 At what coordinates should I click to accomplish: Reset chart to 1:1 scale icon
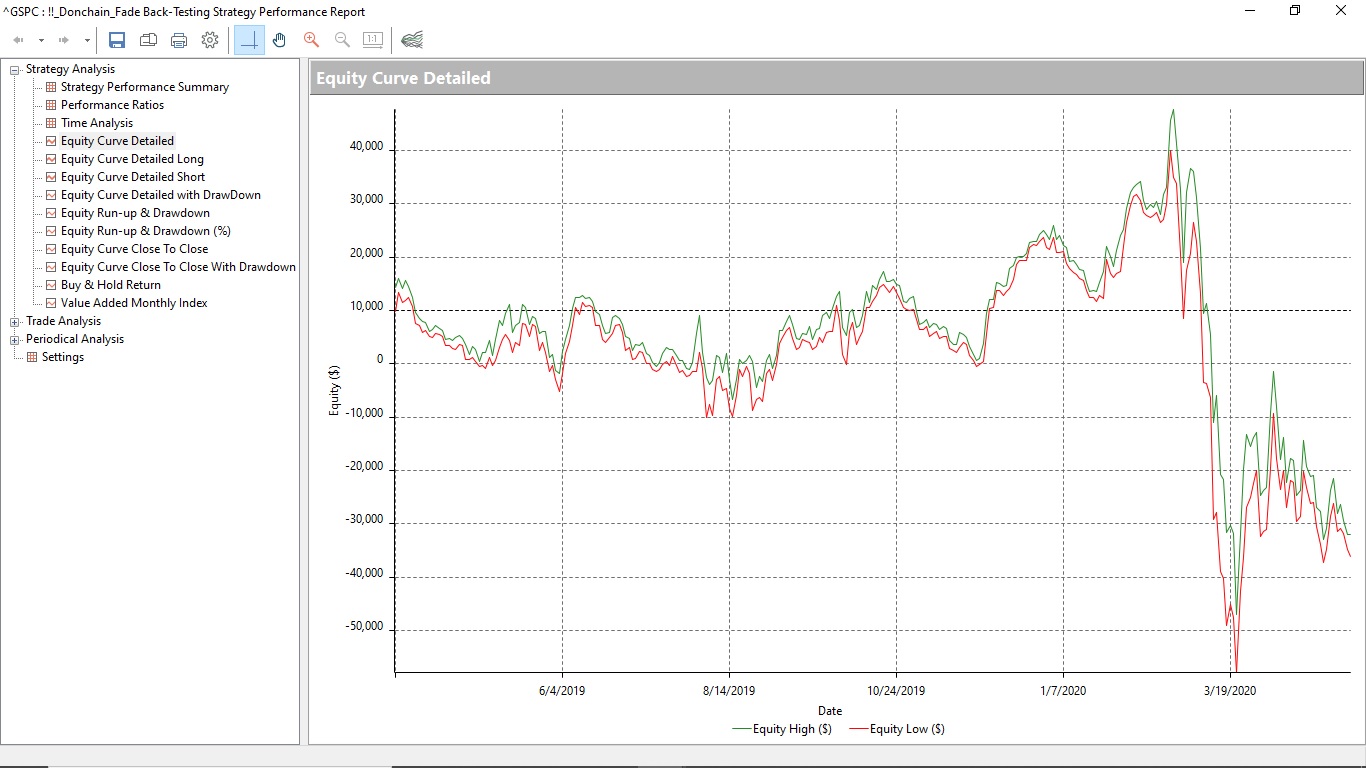pos(373,40)
